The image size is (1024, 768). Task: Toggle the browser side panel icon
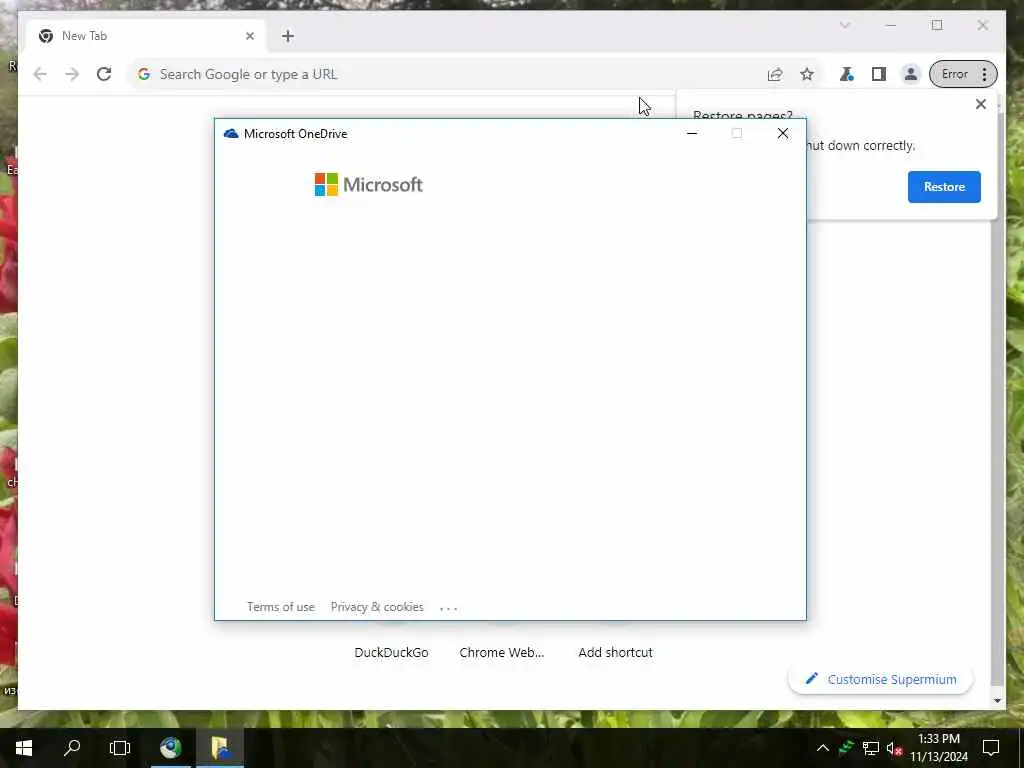pyautogui.click(x=879, y=74)
